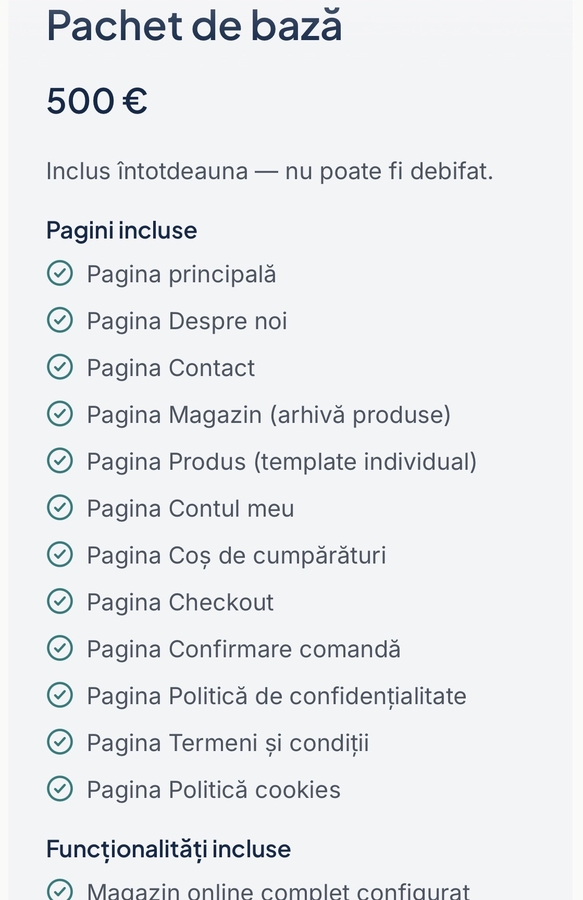Click the check icon for Coș de cumpărături

[60, 554]
